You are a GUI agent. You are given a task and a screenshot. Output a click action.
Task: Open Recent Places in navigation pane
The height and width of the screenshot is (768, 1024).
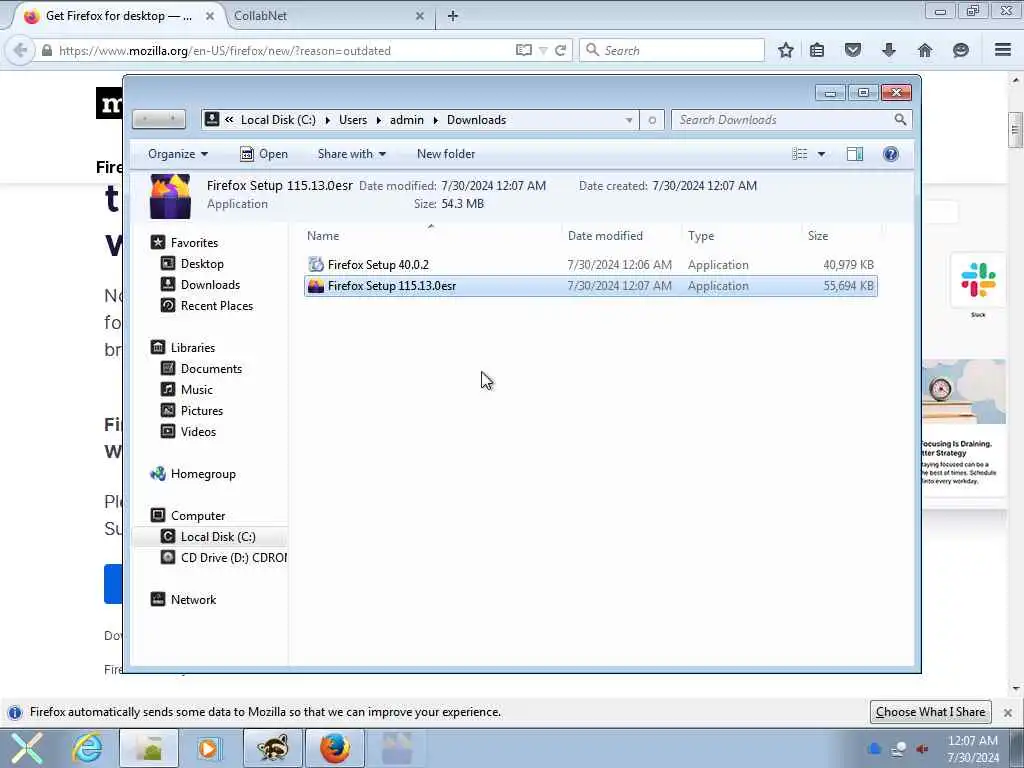(216, 306)
